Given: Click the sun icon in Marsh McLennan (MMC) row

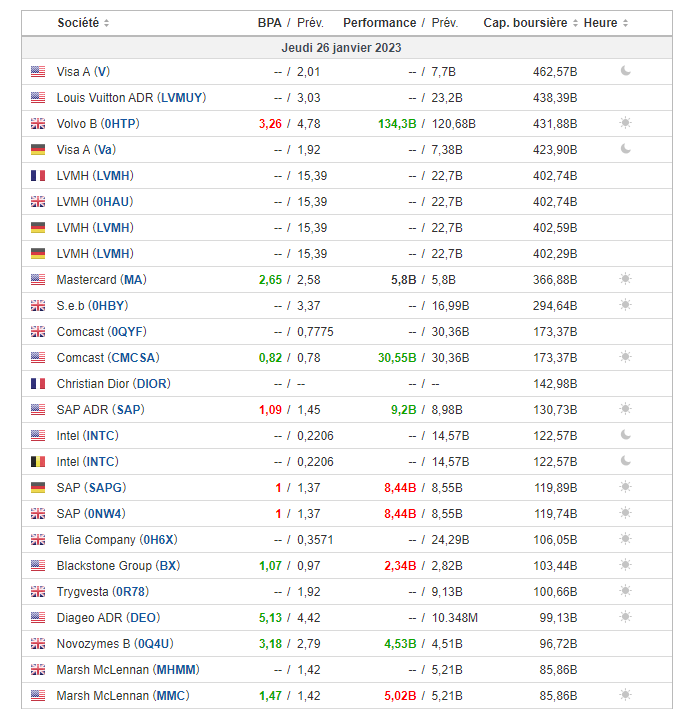Looking at the screenshot, I should 626,695.
